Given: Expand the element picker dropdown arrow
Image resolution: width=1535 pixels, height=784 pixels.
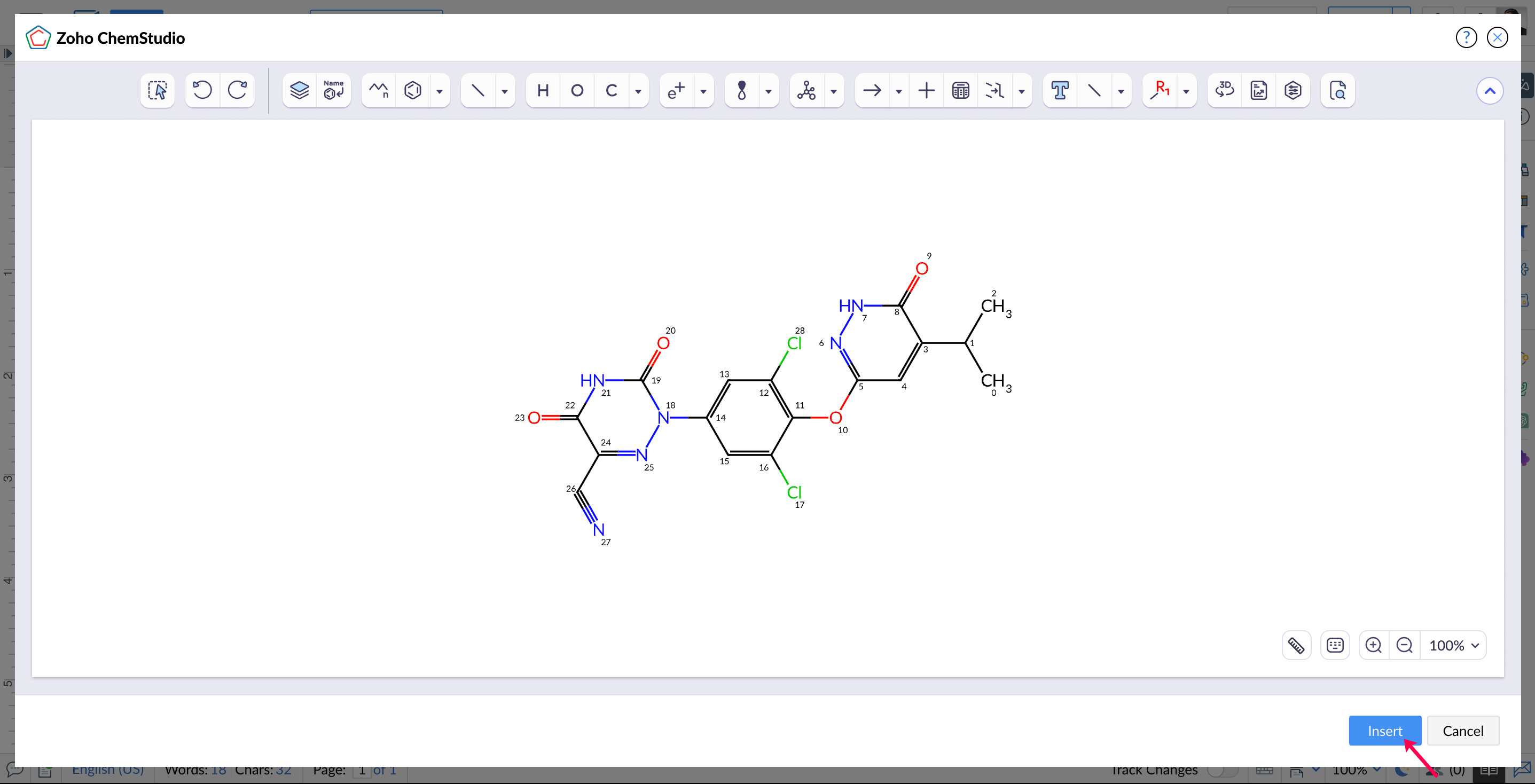Looking at the screenshot, I should pyautogui.click(x=638, y=91).
